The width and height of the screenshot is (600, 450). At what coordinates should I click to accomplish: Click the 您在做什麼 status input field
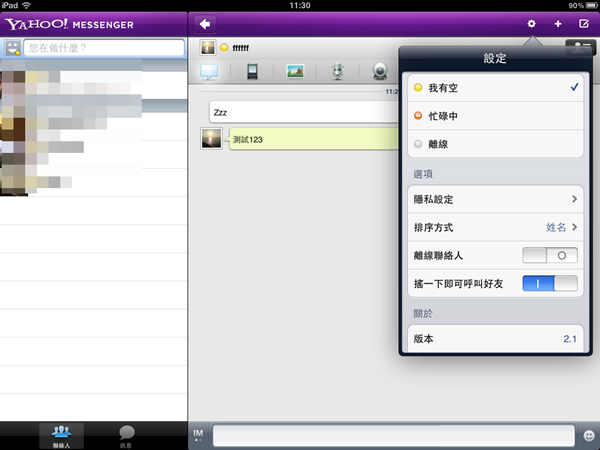[x=104, y=48]
